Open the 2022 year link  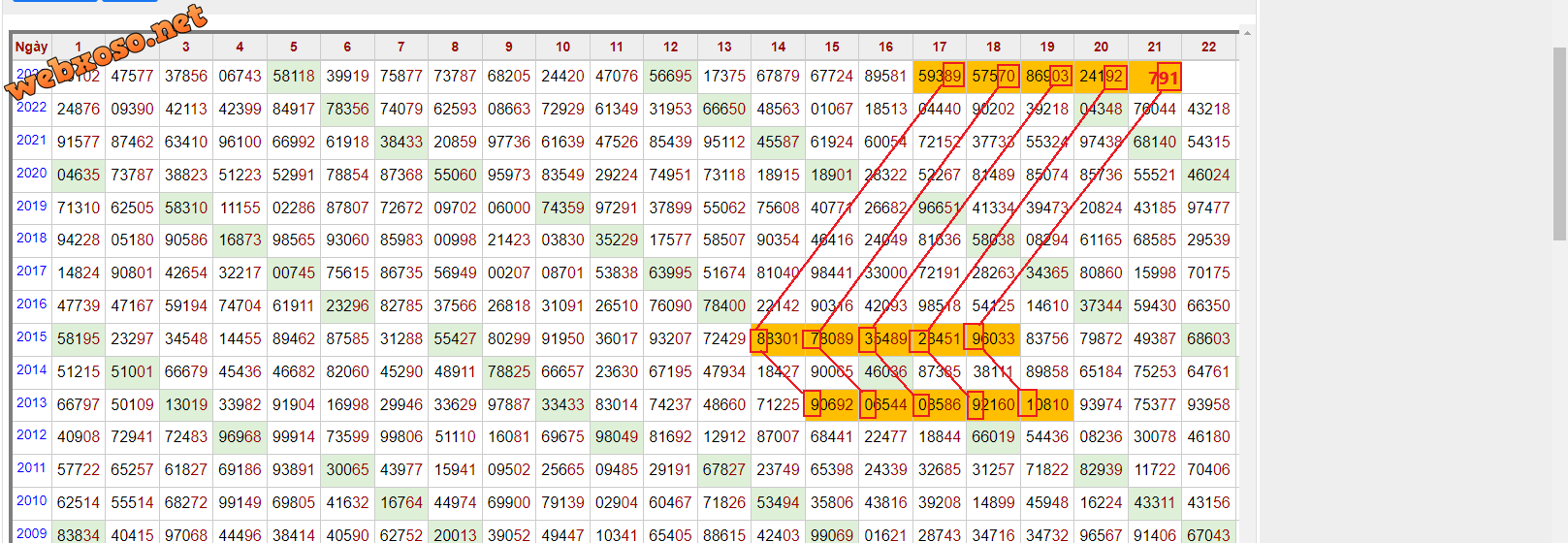(x=31, y=108)
